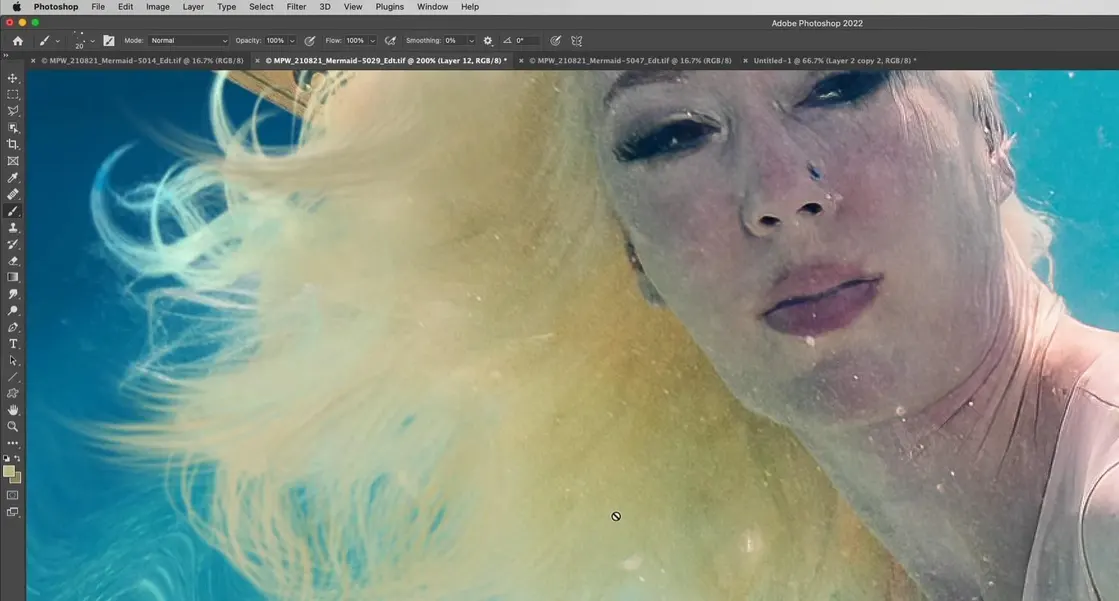Click the Smoothing percentage field
The image size is (1119, 601).
coord(455,41)
